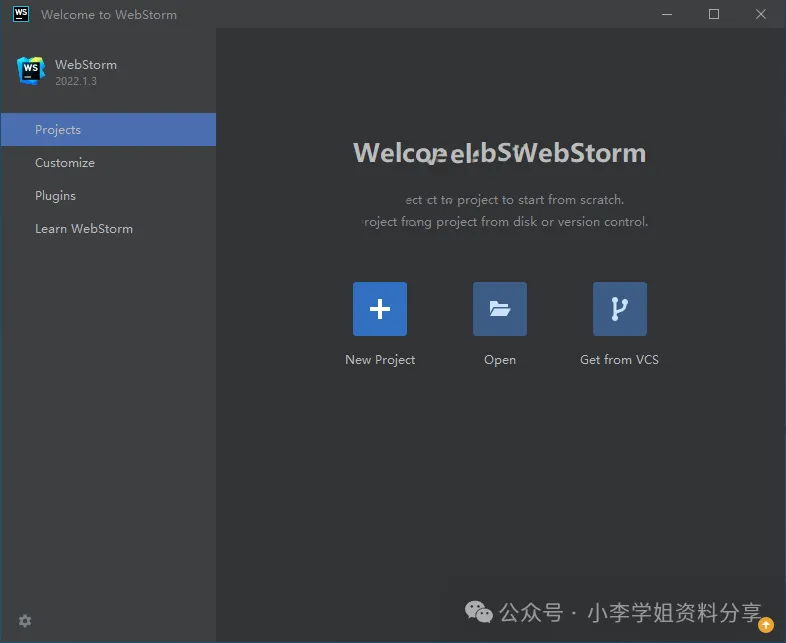
Task: Open the Plugins tab
Action: coord(108,195)
